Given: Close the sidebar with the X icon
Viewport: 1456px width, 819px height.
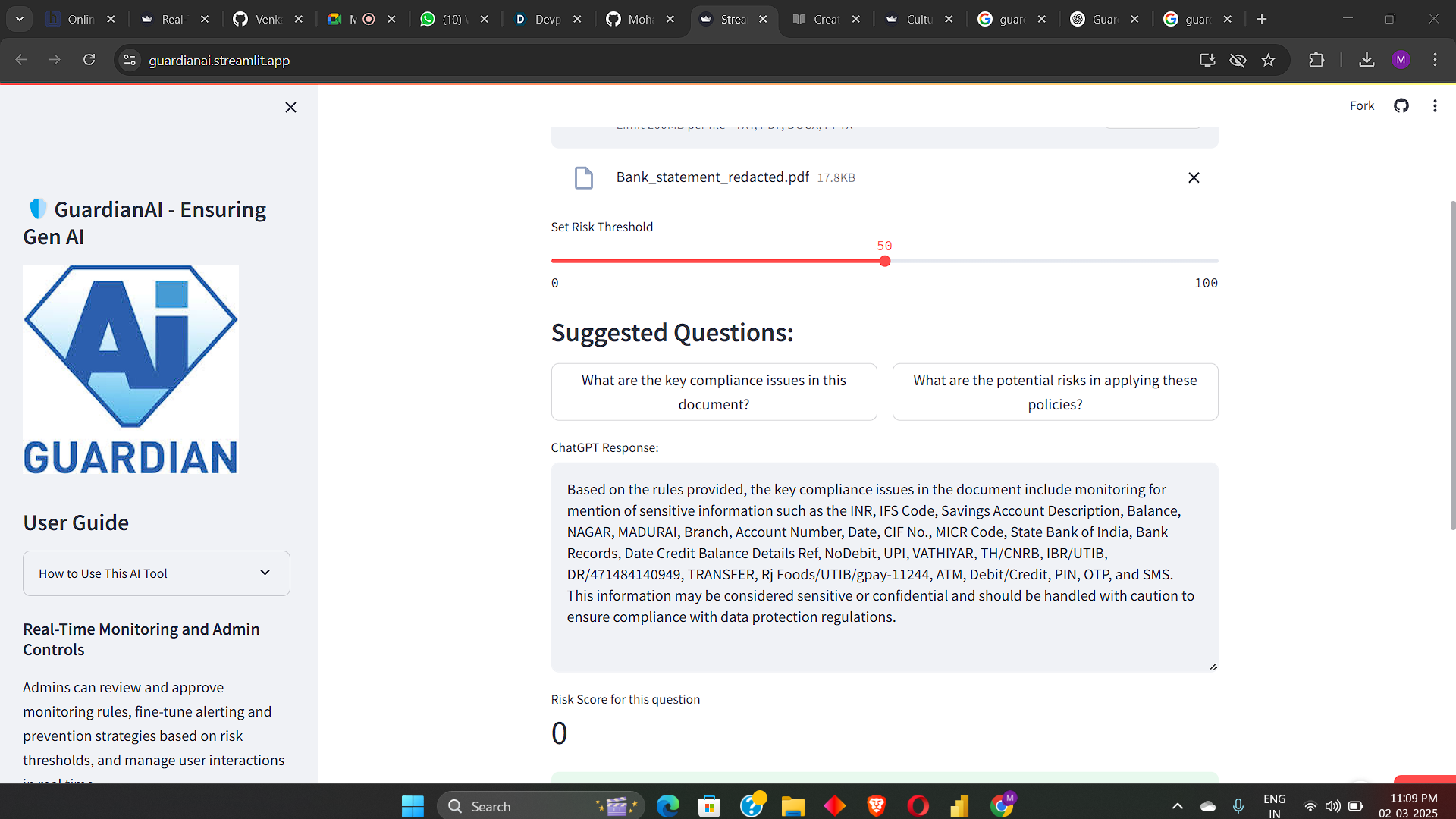Looking at the screenshot, I should (290, 108).
